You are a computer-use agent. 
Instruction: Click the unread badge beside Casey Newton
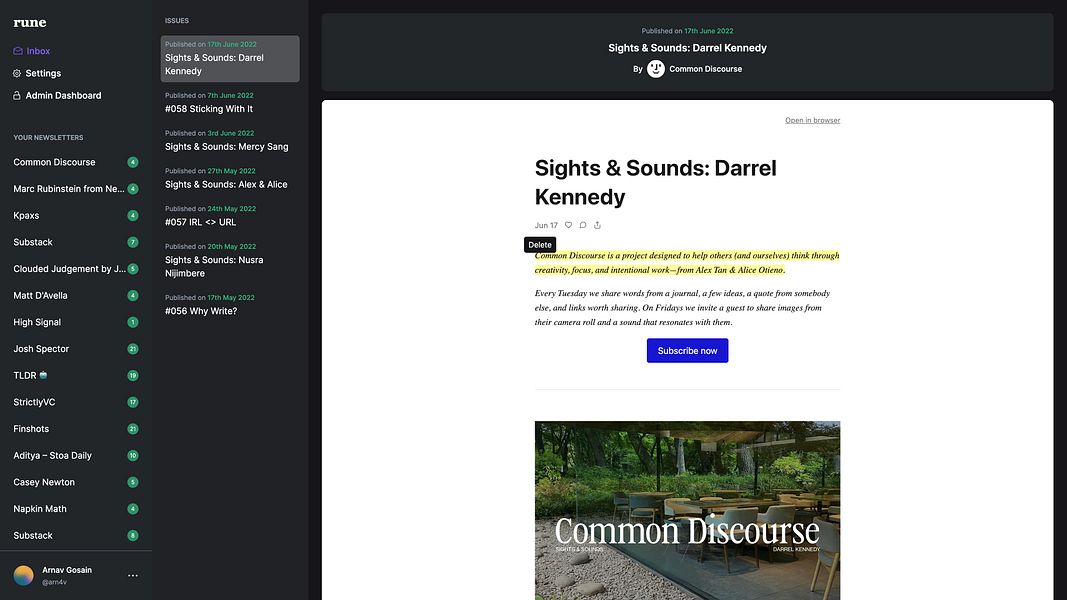[x=133, y=482]
